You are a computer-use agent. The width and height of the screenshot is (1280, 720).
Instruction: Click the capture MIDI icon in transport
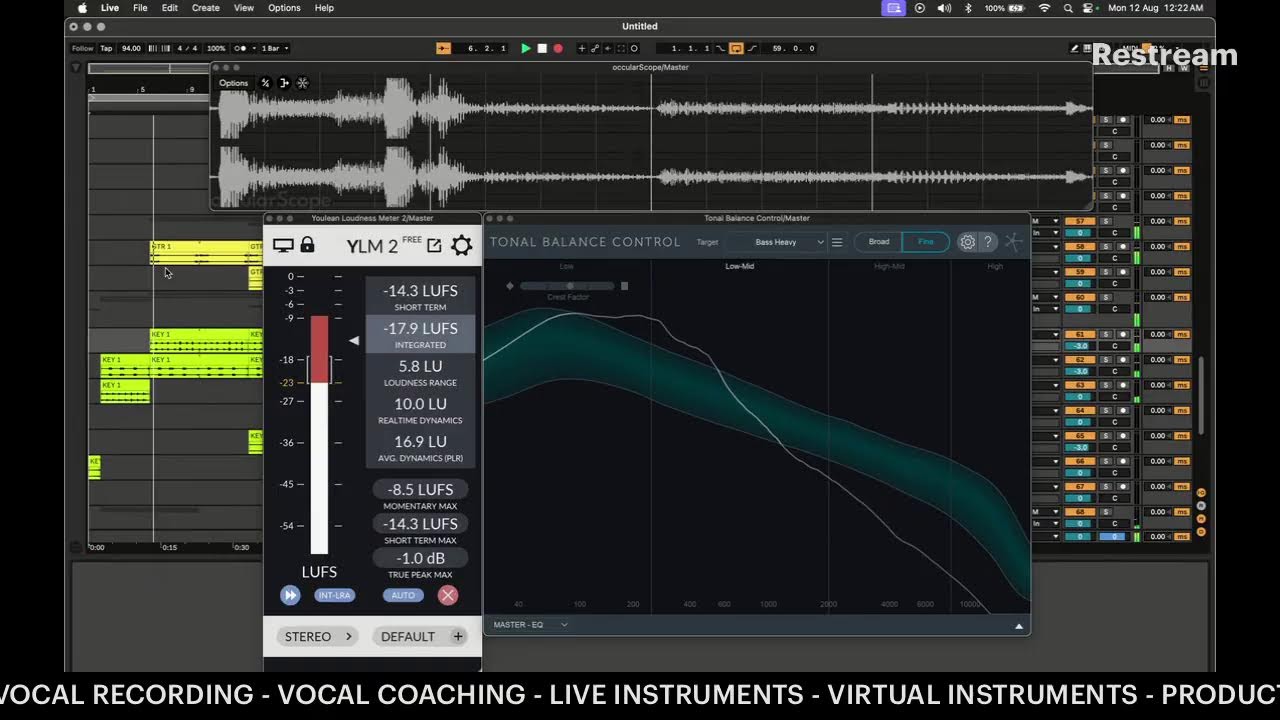coord(621,48)
